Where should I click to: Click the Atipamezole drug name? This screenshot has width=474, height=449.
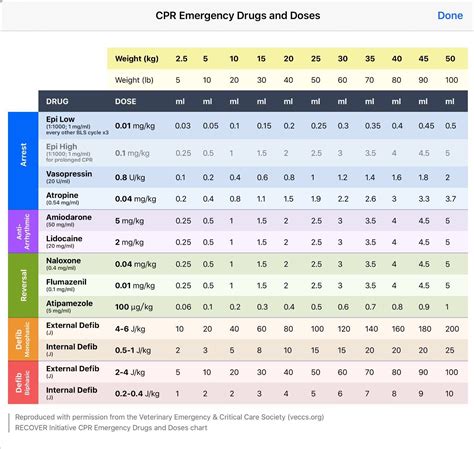coord(69,303)
